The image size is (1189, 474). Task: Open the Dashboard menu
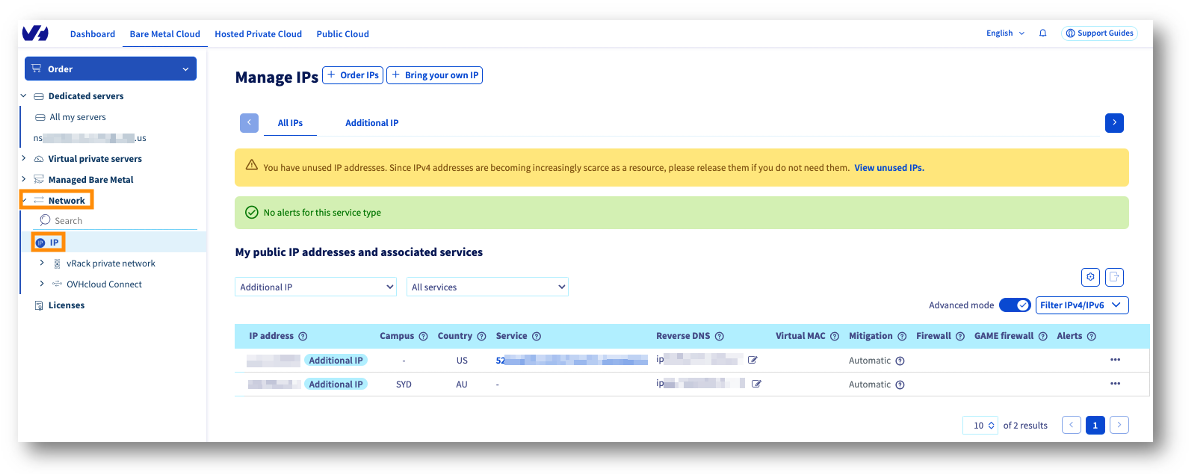[x=93, y=34]
